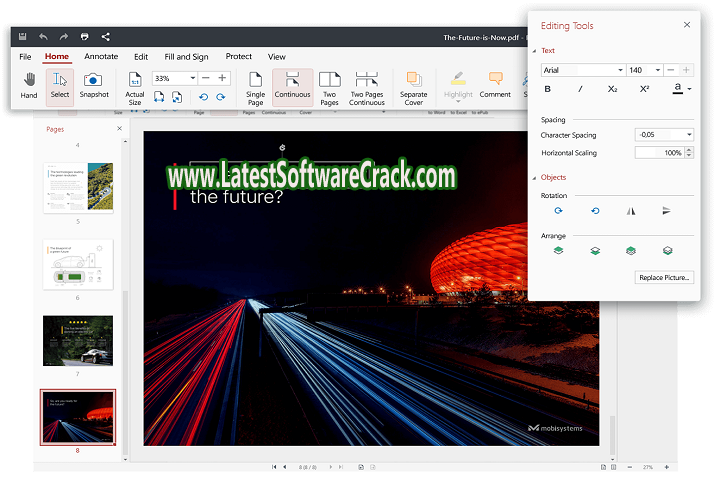Screen dimensions: 720x480
Task: Zoom in with ribbon plus button
Action: tap(222, 78)
